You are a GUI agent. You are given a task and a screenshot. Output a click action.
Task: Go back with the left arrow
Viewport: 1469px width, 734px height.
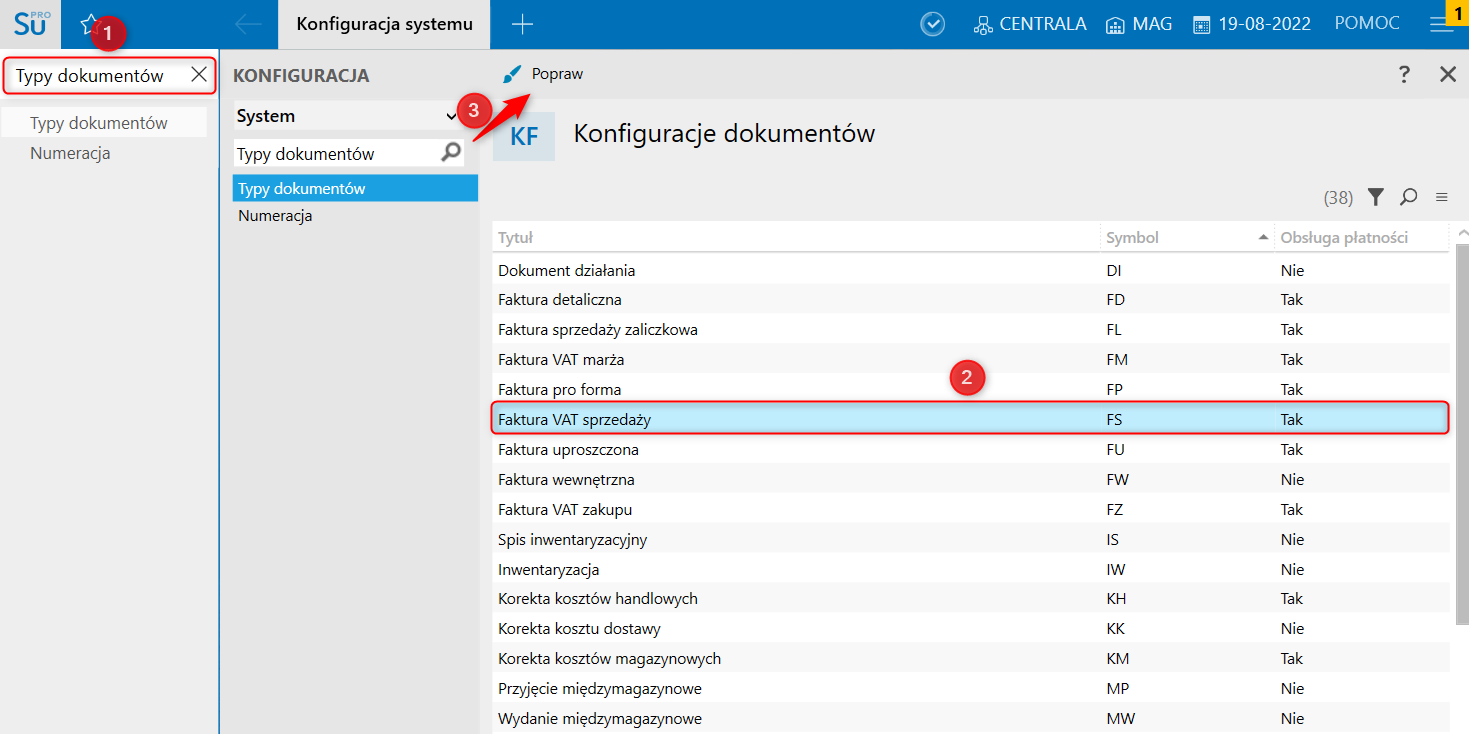[x=248, y=24]
